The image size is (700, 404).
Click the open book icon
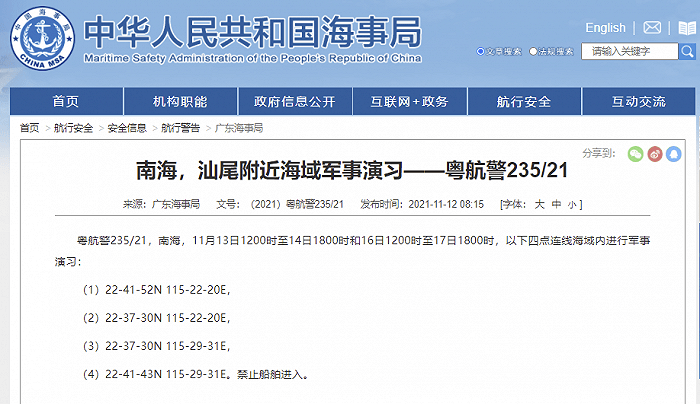coord(686,27)
